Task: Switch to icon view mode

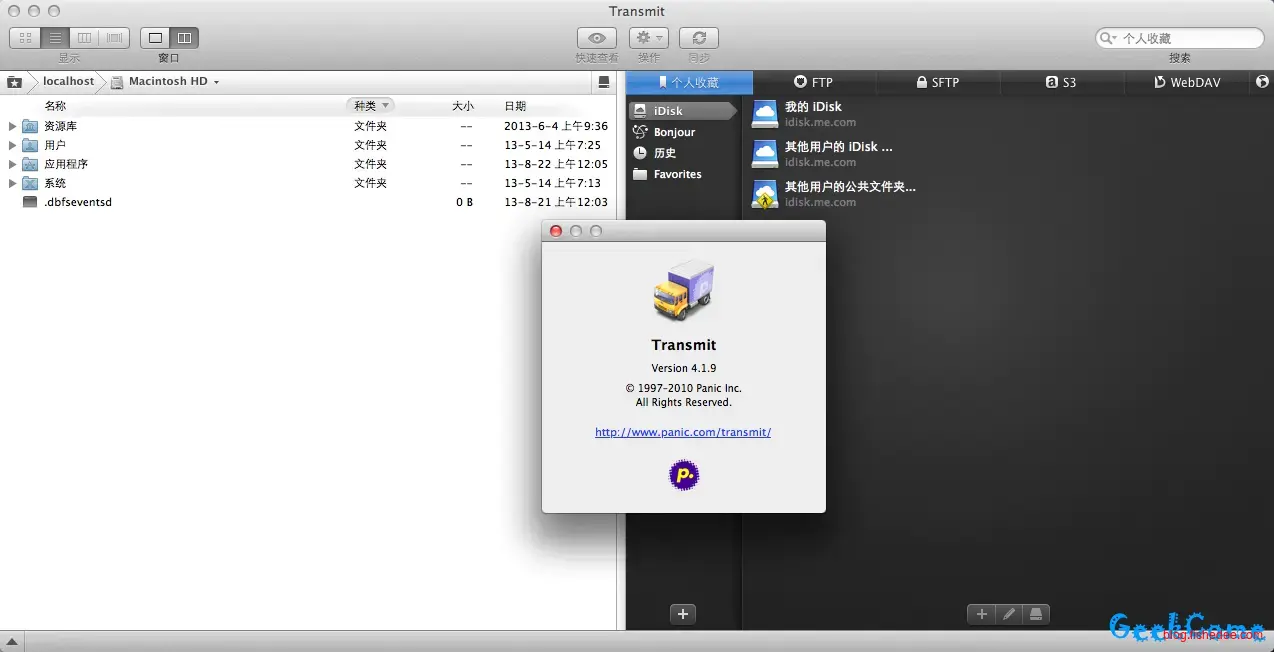Action: [x=25, y=38]
